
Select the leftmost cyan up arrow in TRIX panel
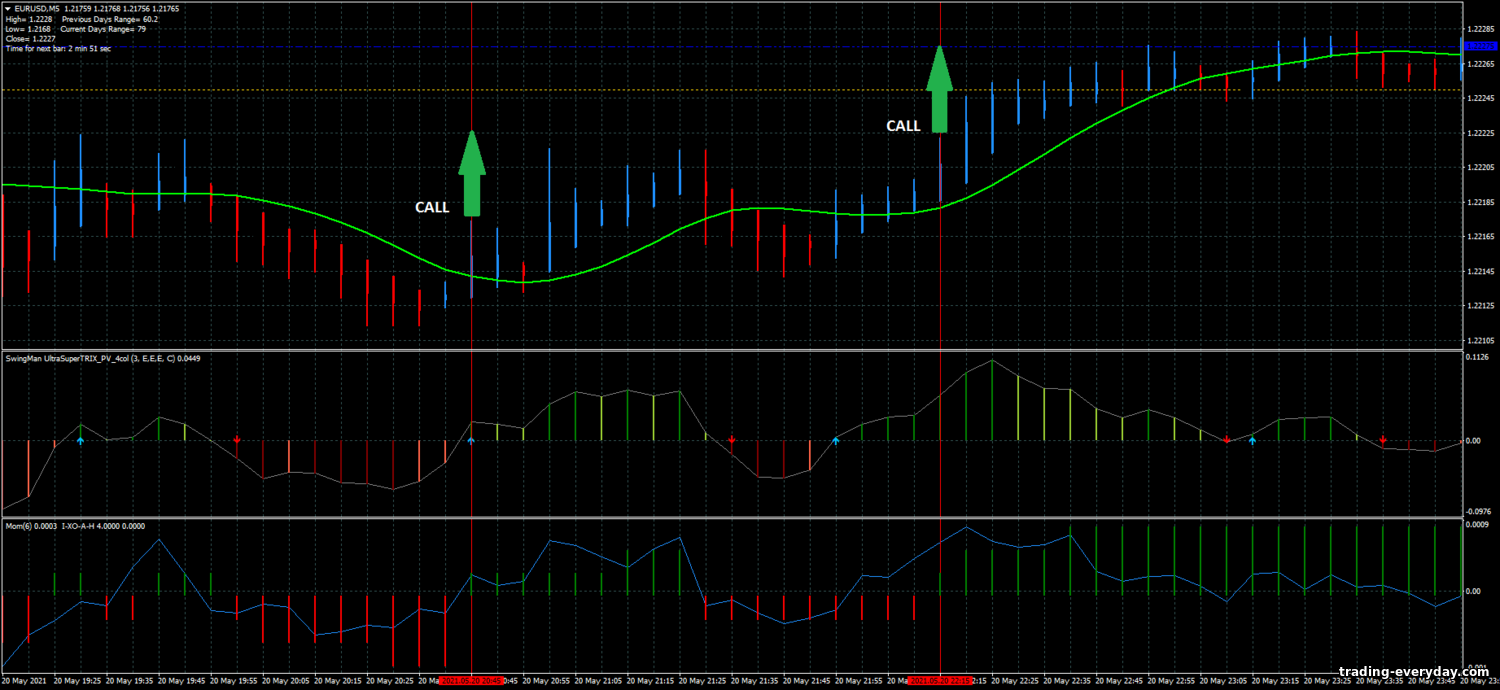point(81,440)
